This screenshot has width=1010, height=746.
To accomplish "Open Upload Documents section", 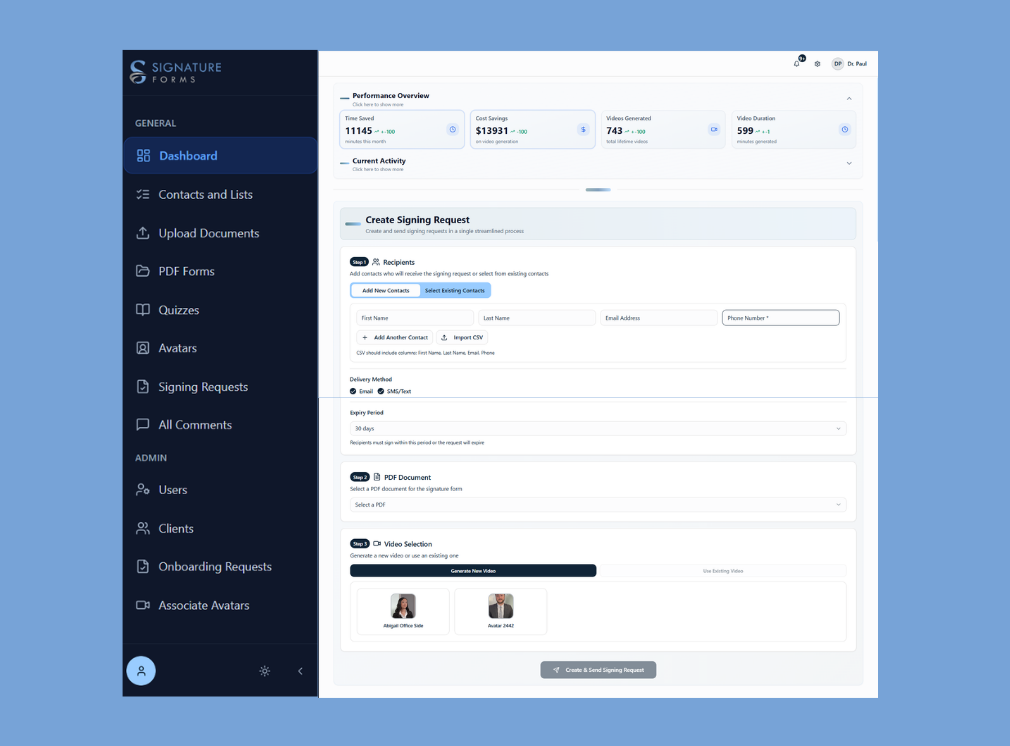I will tap(209, 233).
